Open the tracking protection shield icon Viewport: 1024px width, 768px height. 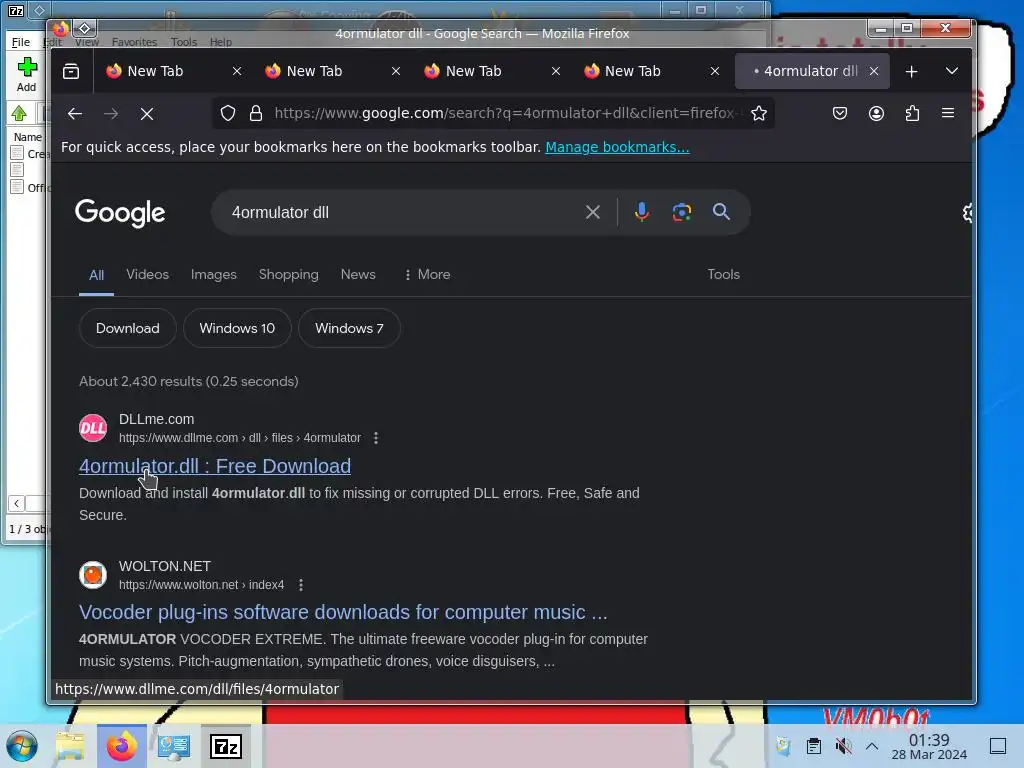[227, 113]
